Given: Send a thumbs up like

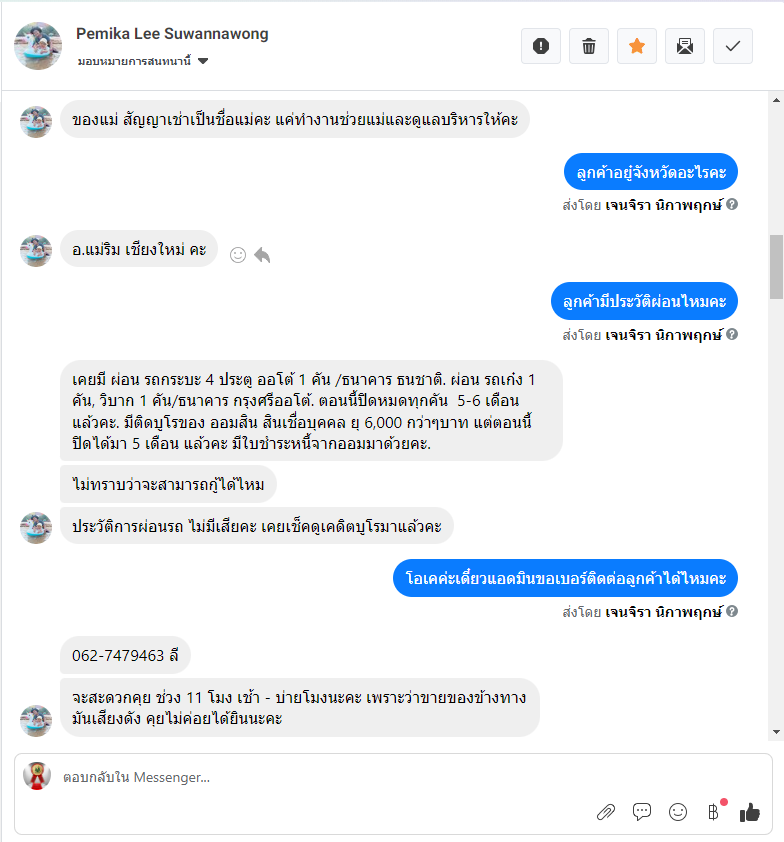Looking at the screenshot, I should point(750,812).
